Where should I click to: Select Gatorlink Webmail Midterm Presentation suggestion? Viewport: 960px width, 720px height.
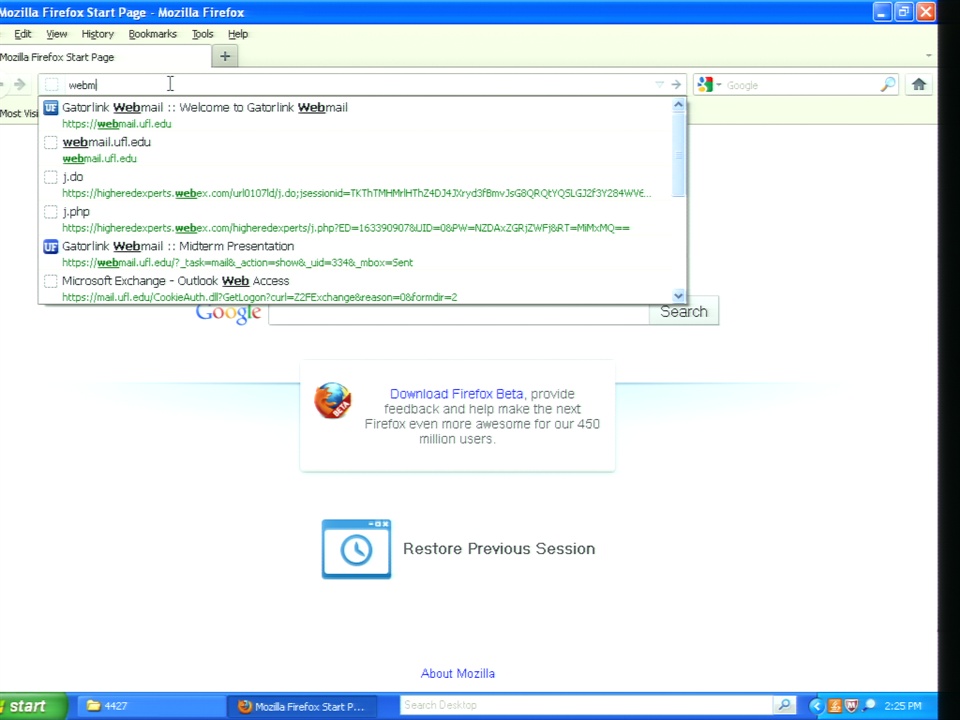[356, 253]
